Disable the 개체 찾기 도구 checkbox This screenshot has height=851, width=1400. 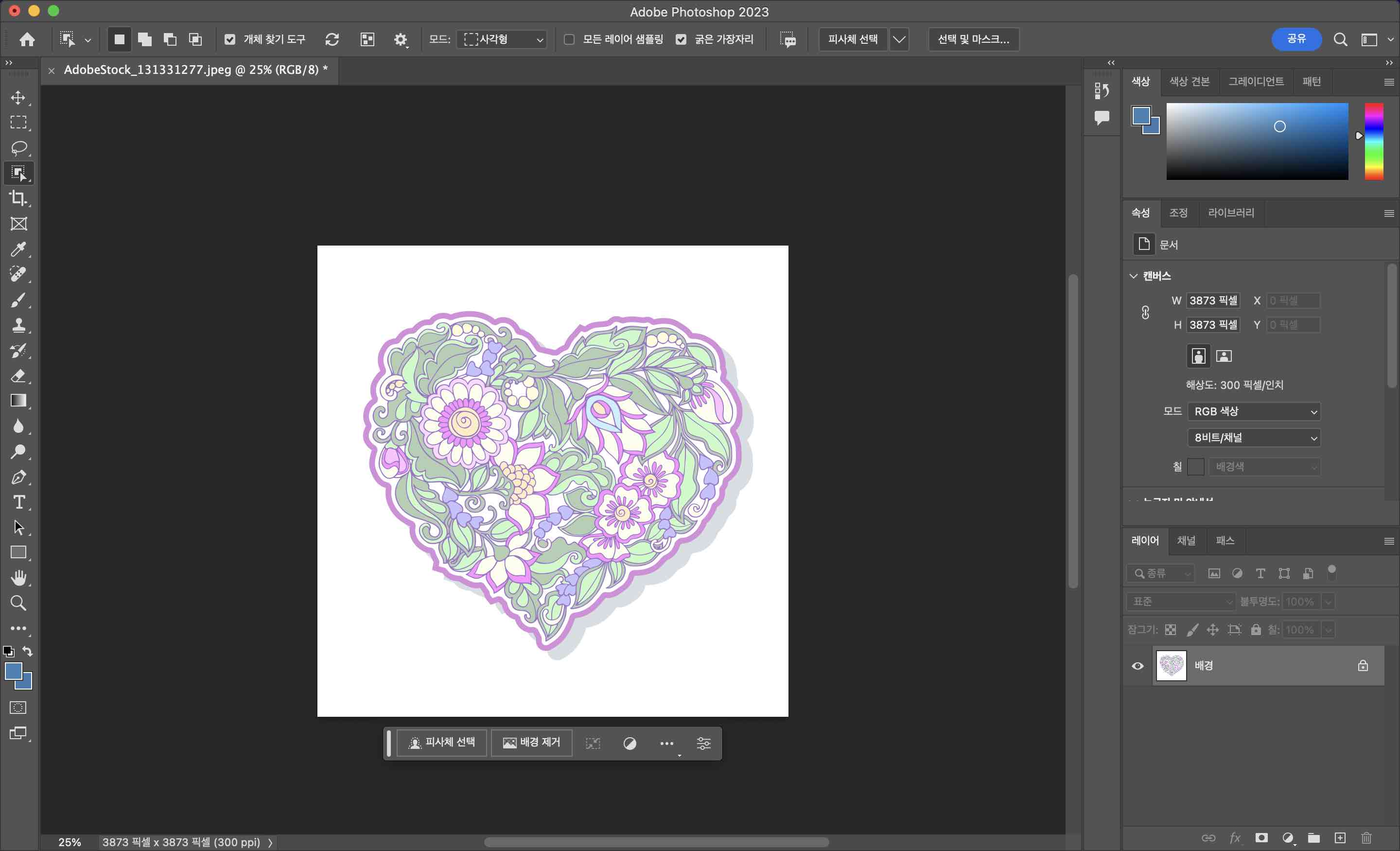tap(229, 39)
